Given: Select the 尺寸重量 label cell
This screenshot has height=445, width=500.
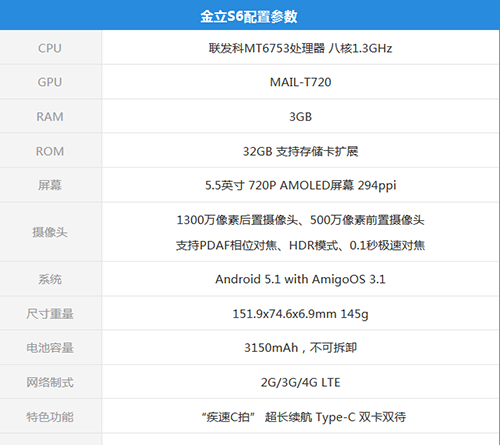Looking at the screenshot, I should click(50, 313).
